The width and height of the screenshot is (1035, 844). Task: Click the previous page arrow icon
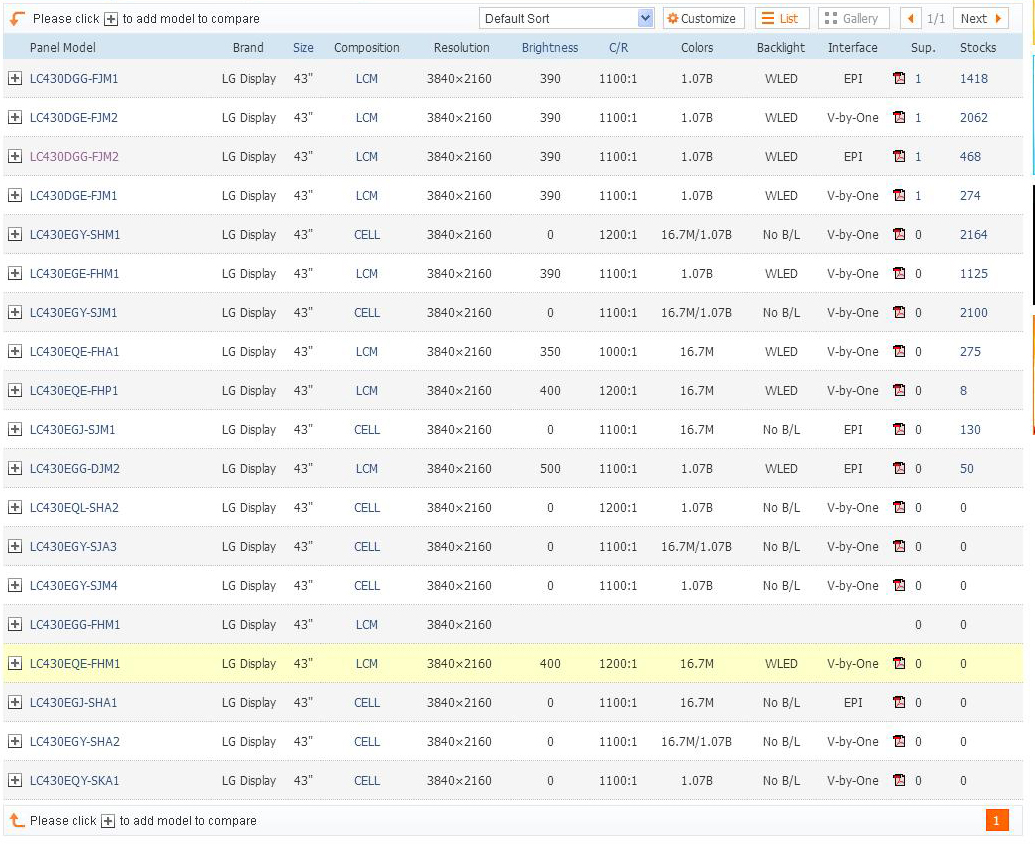coord(911,18)
